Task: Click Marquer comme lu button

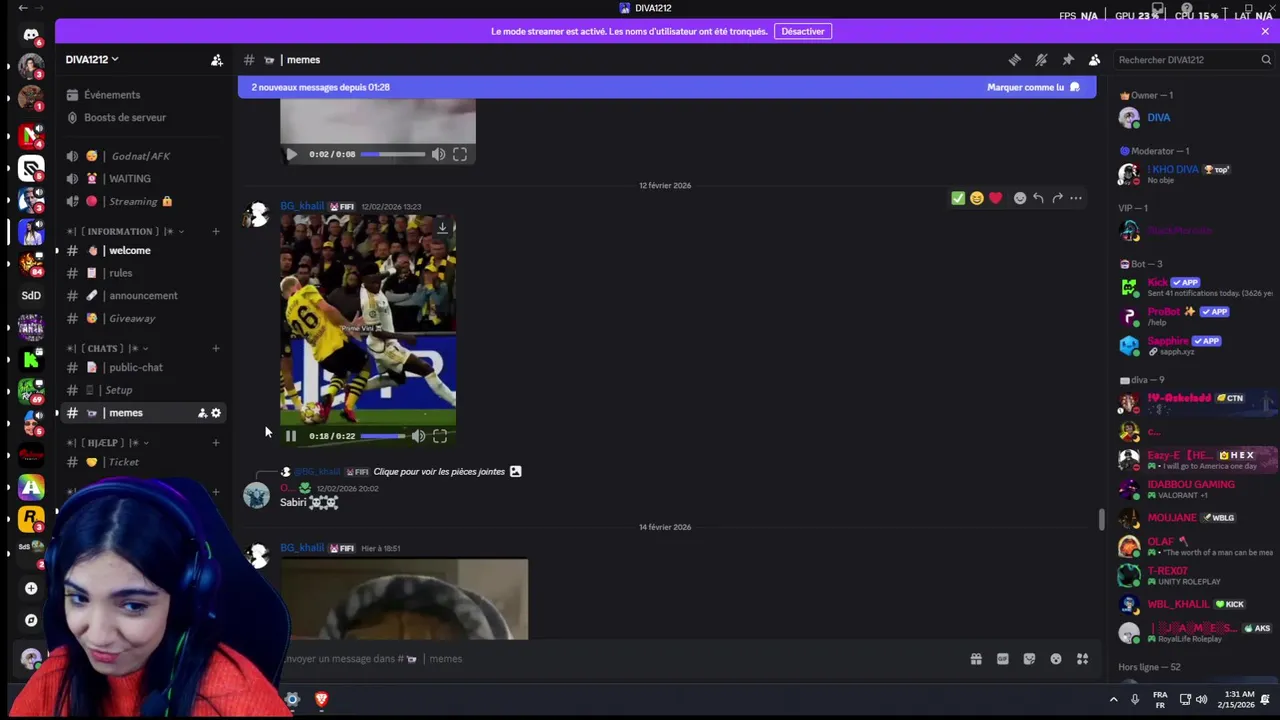Action: [1034, 87]
